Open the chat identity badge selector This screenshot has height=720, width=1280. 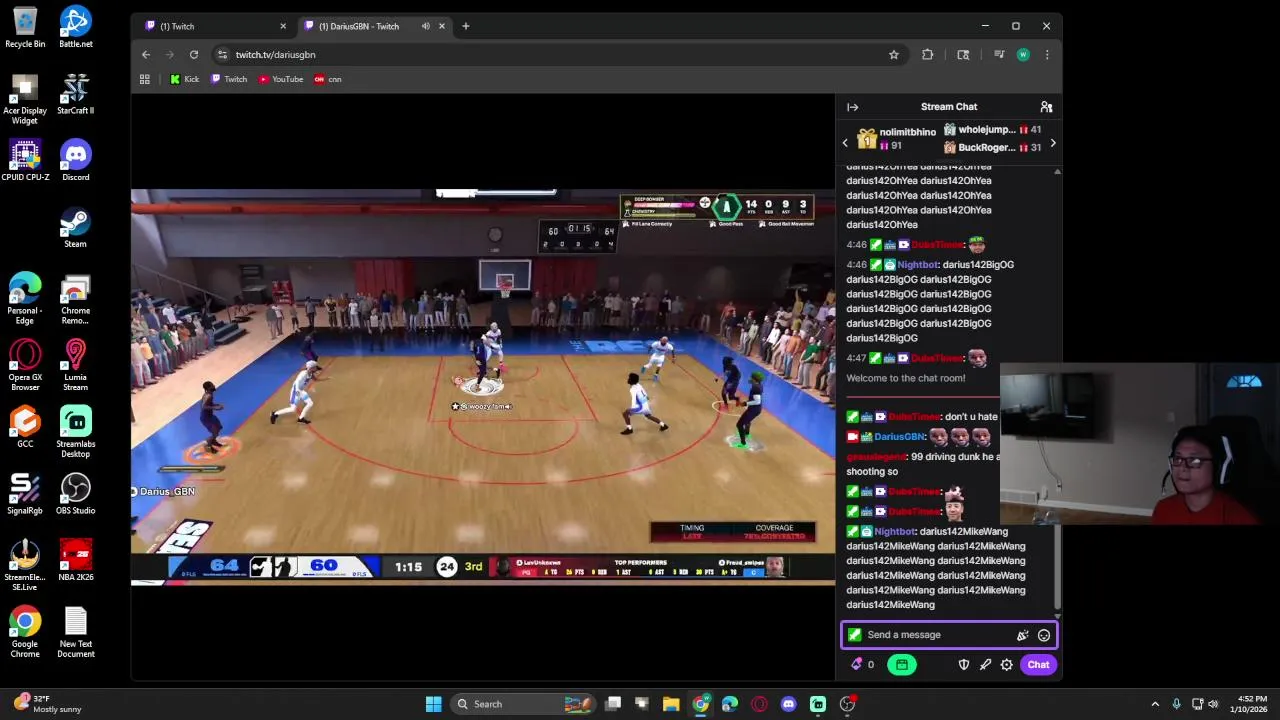point(854,635)
